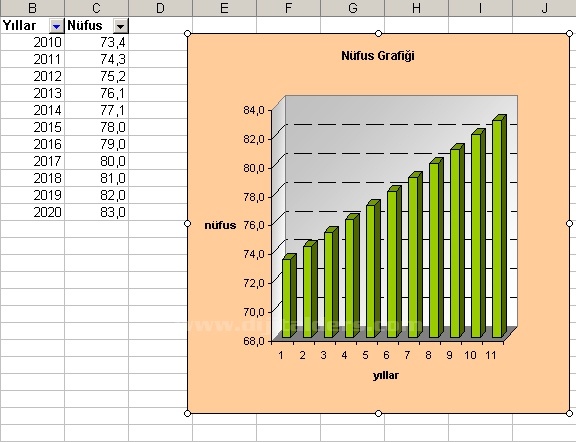Select the first green bar labeled 1
Image resolution: width=576 pixels, height=442 pixels.
tap(289, 296)
